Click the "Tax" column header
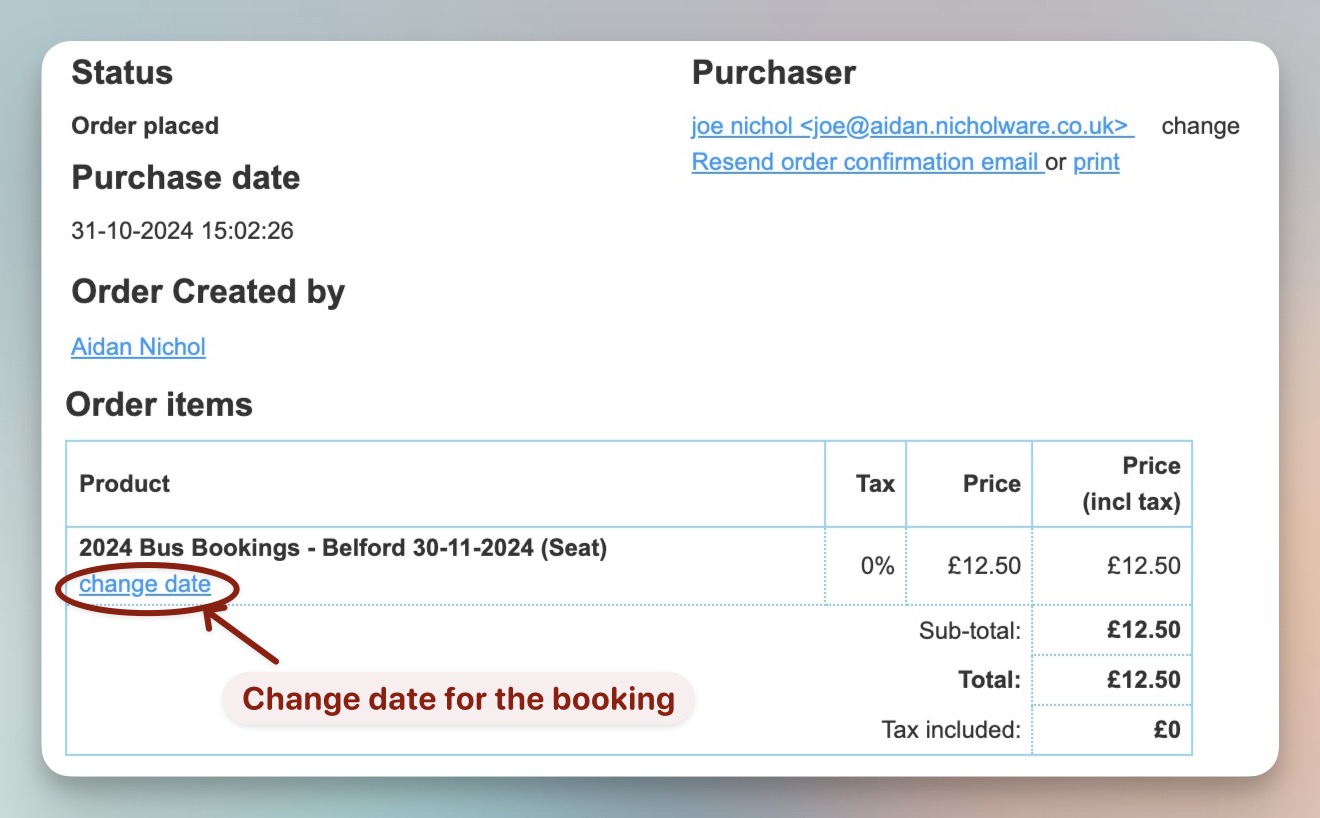This screenshot has height=818, width=1320. click(x=875, y=484)
